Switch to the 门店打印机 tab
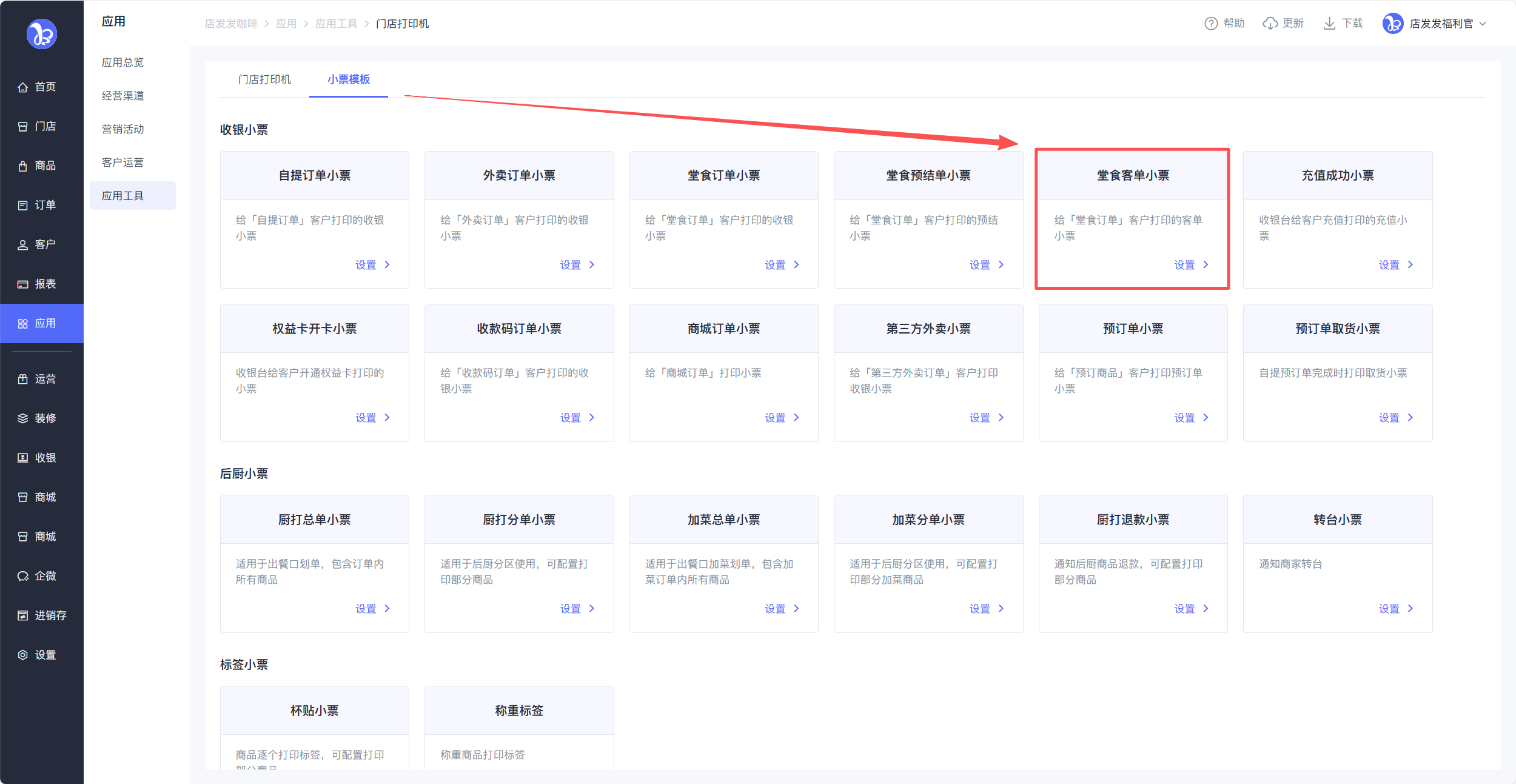Screen dimensions: 1516x784 264,79
